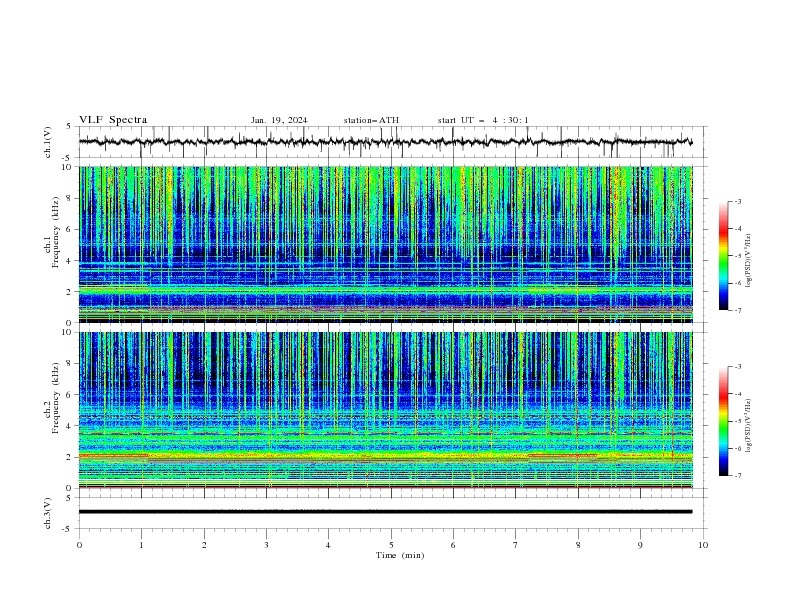Click the '8' tick on ch.2 frequency axis
Screen dimensions: 792x612
[x=71, y=364]
